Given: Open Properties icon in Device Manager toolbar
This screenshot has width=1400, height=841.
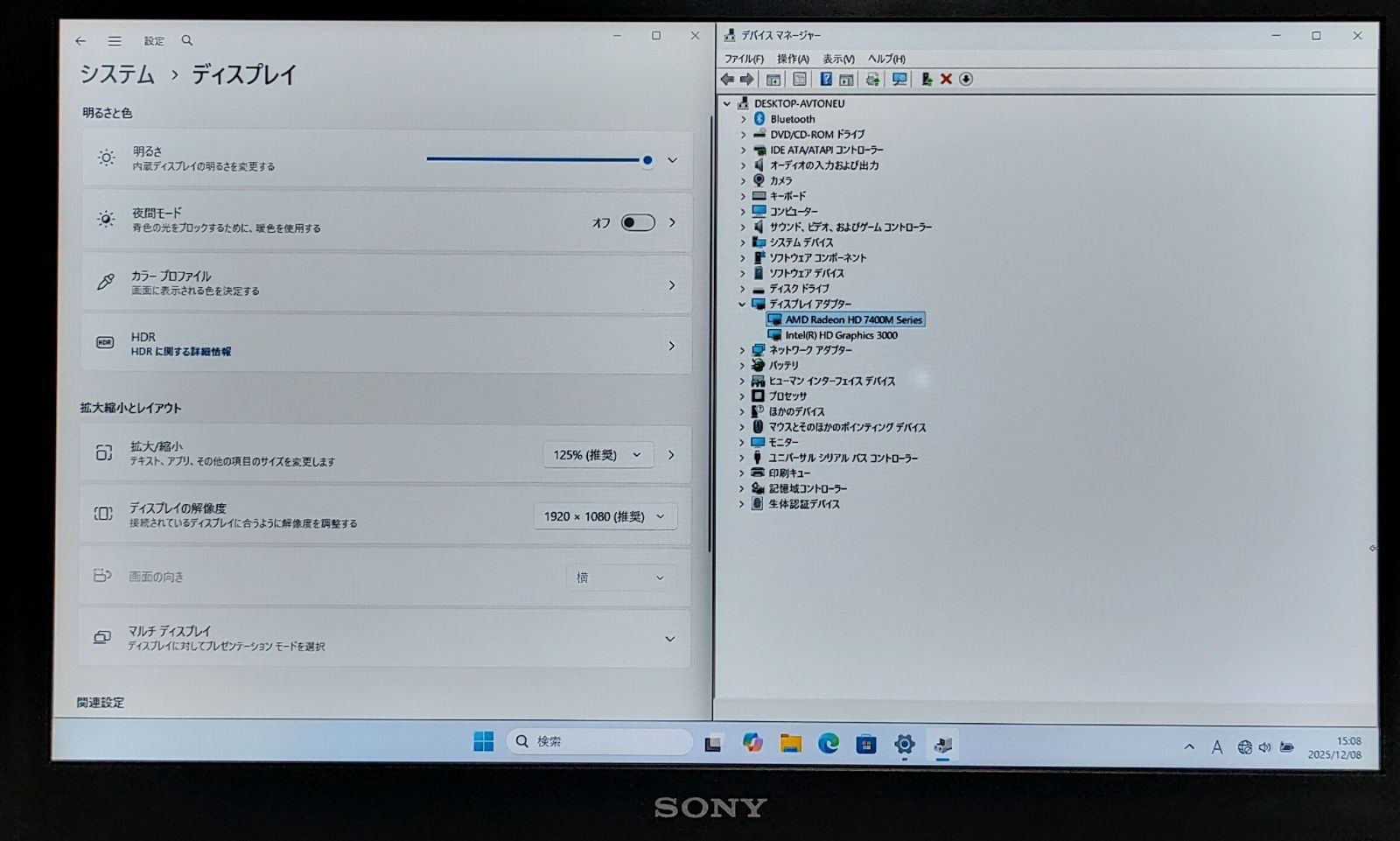Looking at the screenshot, I should 799,80.
